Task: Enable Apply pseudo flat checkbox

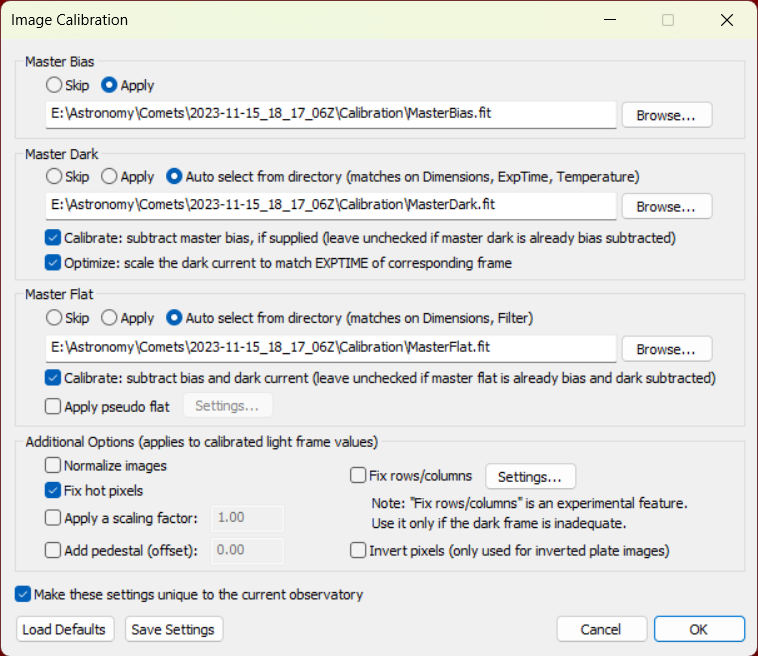Action: (53, 406)
